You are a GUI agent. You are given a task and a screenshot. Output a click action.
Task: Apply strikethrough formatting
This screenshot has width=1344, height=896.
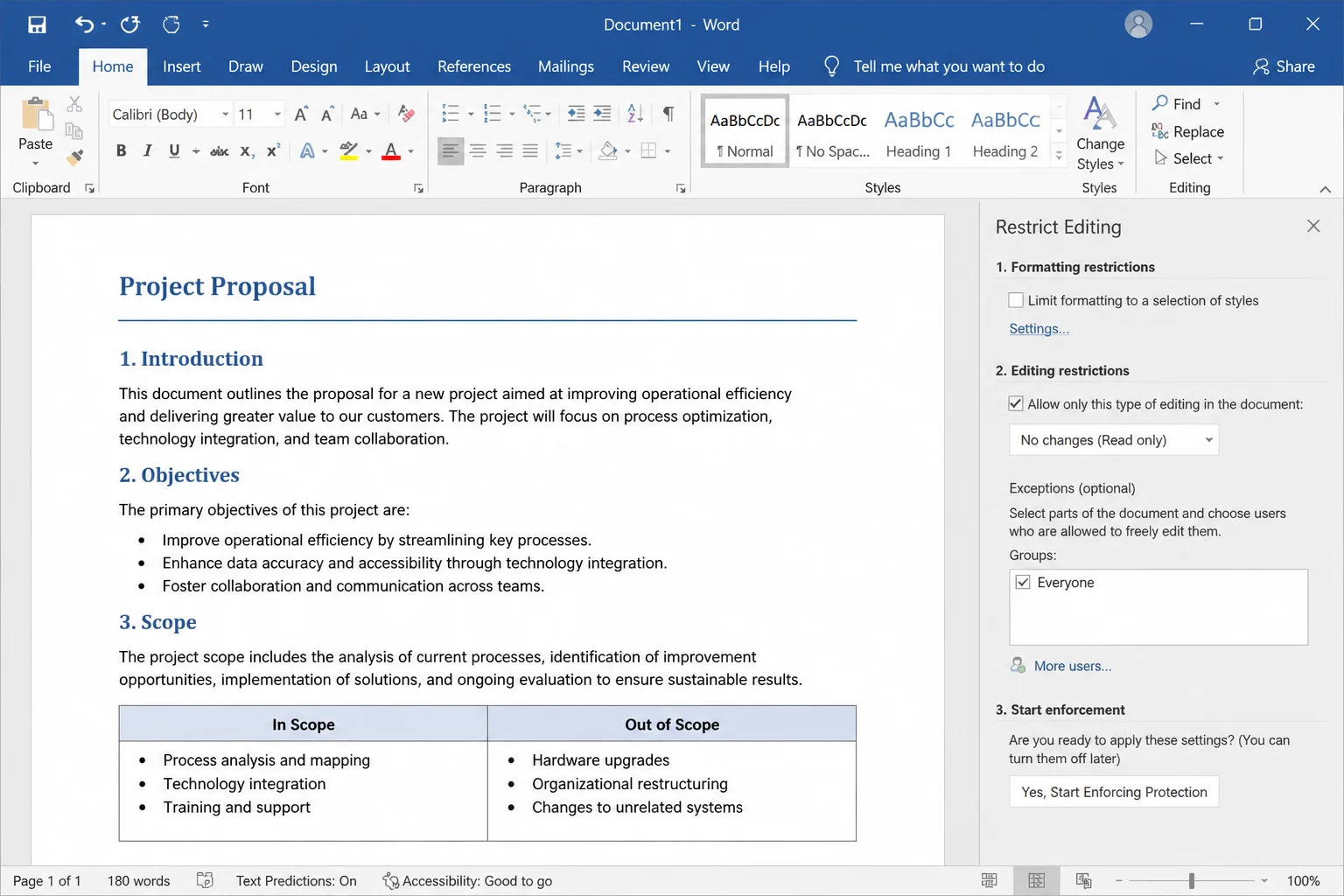click(220, 150)
